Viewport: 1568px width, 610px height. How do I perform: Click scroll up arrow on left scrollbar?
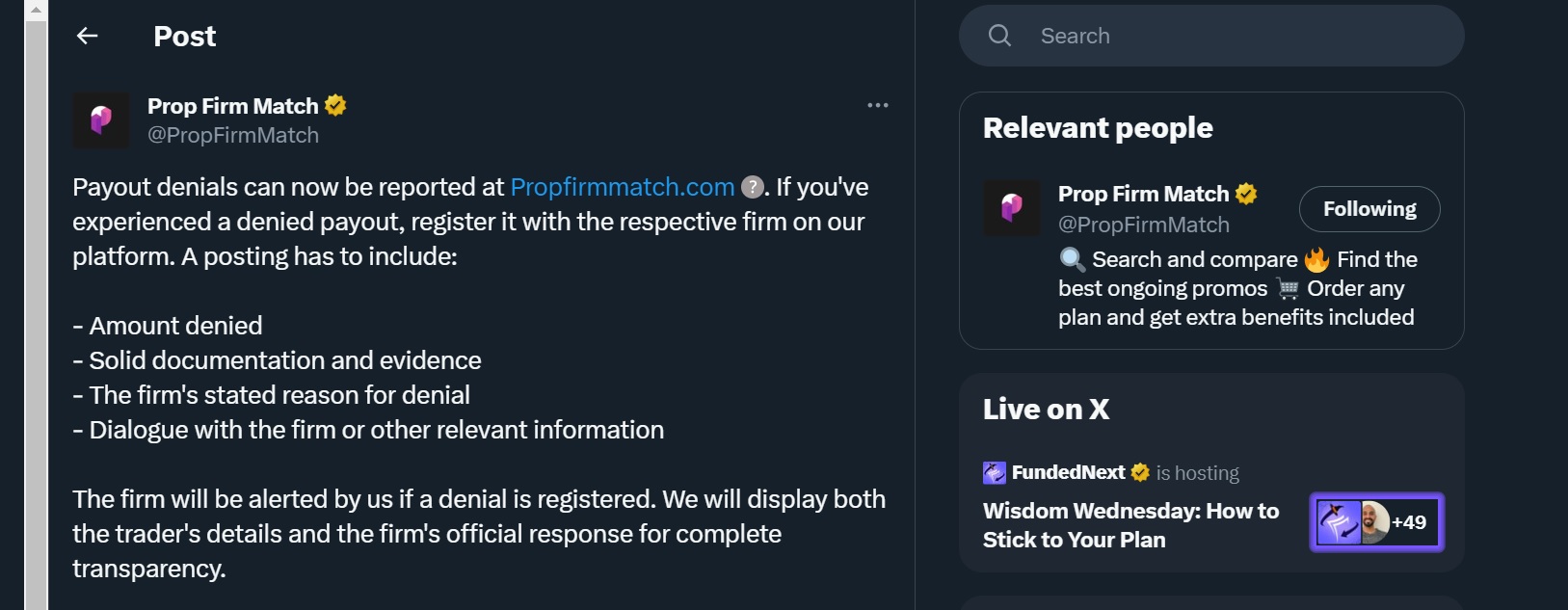pos(36,10)
